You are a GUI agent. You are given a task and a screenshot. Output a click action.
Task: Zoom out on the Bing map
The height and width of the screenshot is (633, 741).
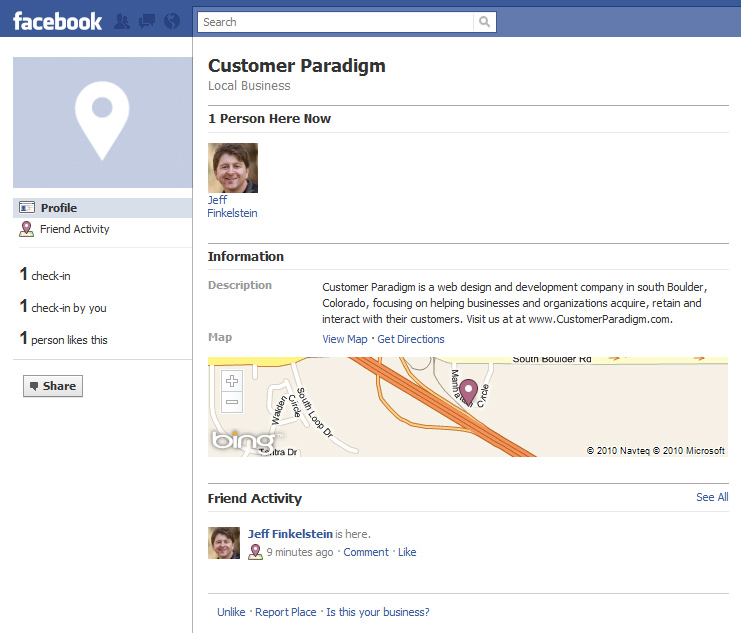tap(232, 402)
